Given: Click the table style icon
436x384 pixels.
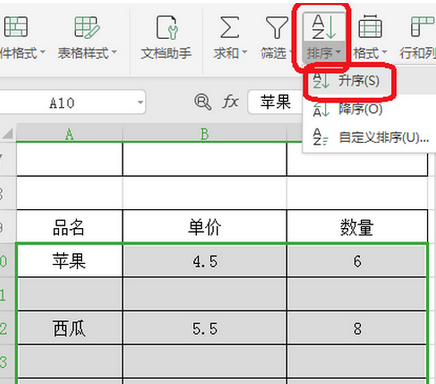Looking at the screenshot, I should click(x=87, y=27).
